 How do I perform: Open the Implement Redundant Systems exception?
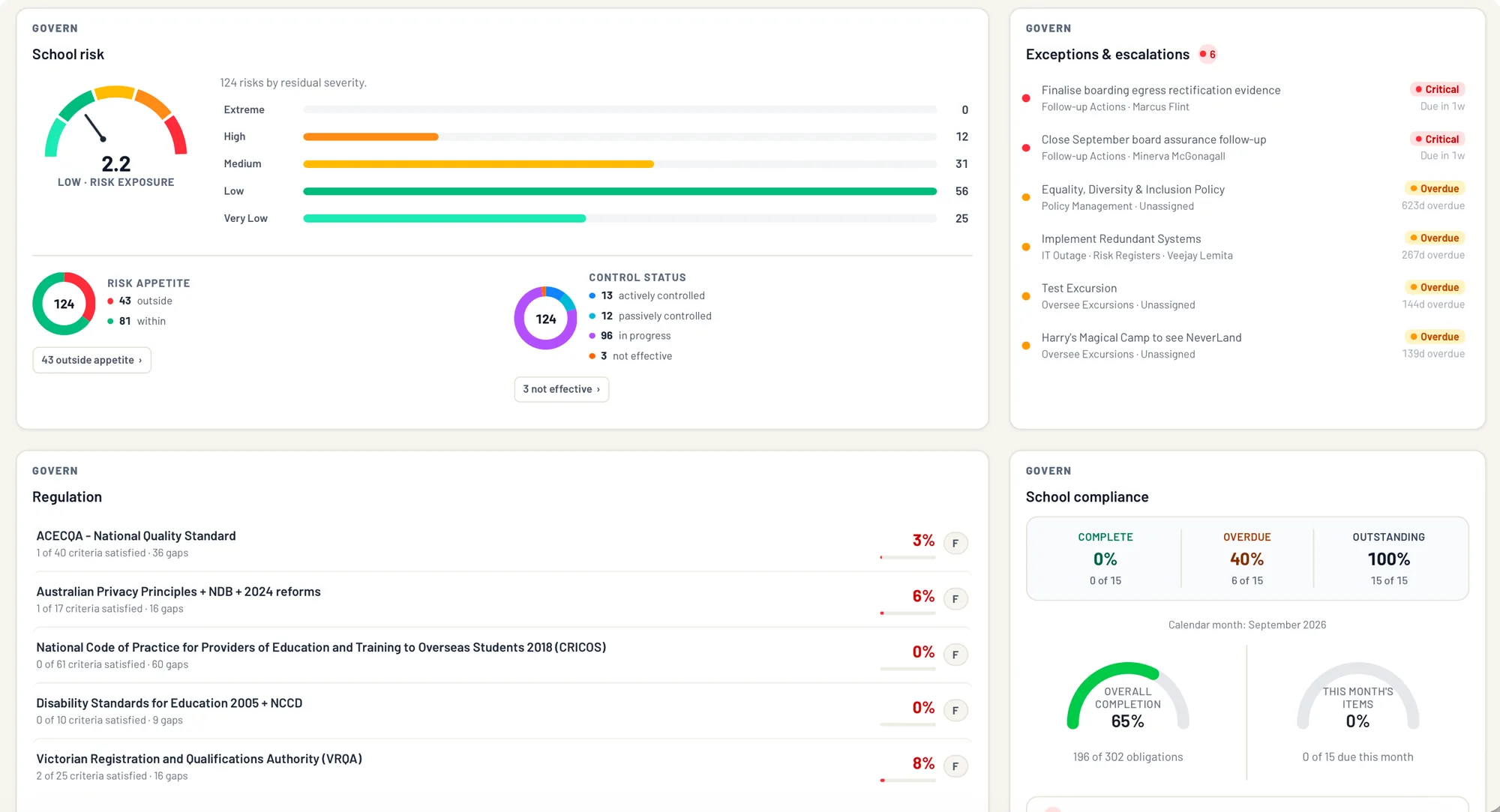click(x=1245, y=246)
